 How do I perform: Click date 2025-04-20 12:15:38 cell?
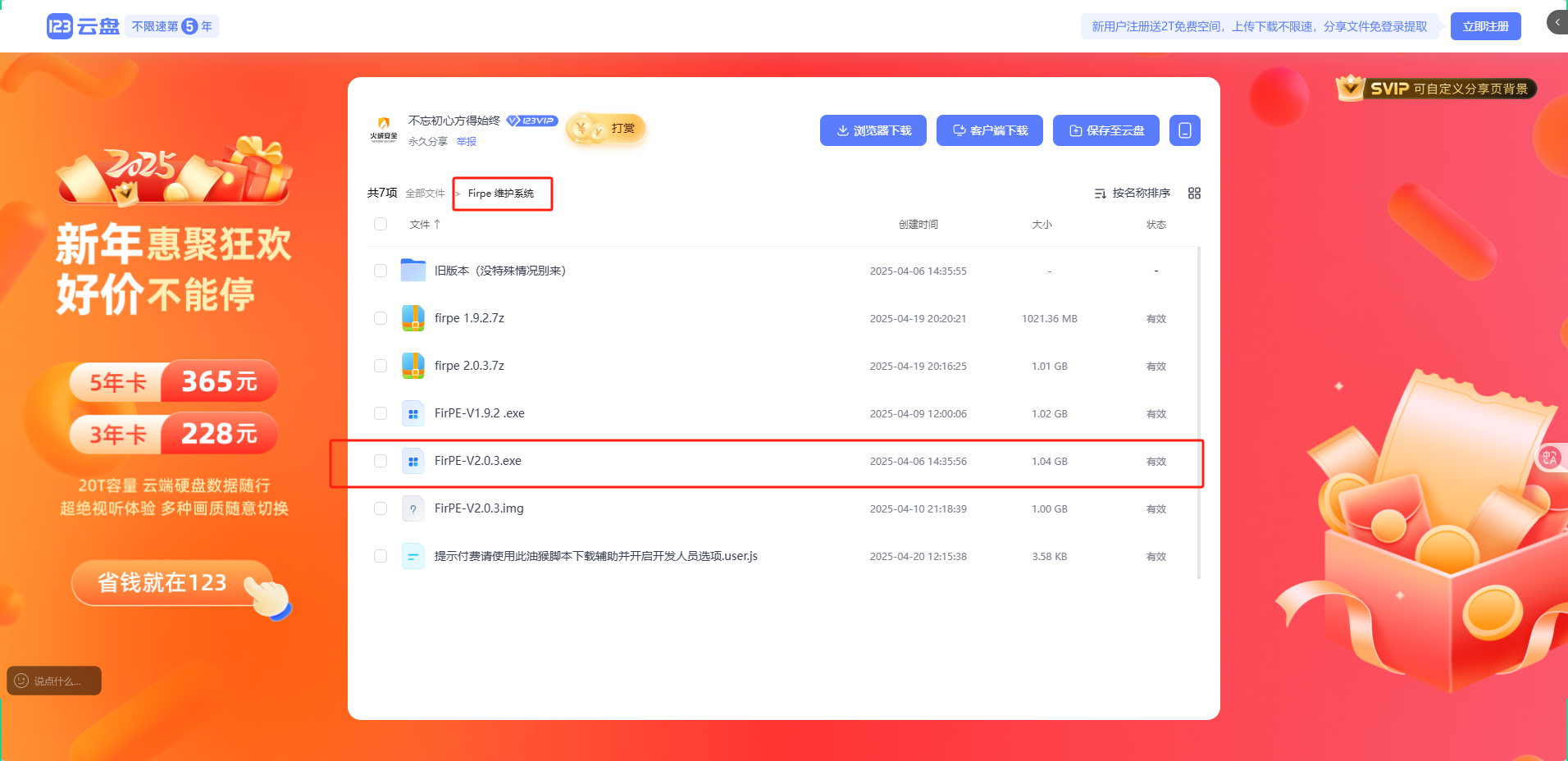(918, 556)
